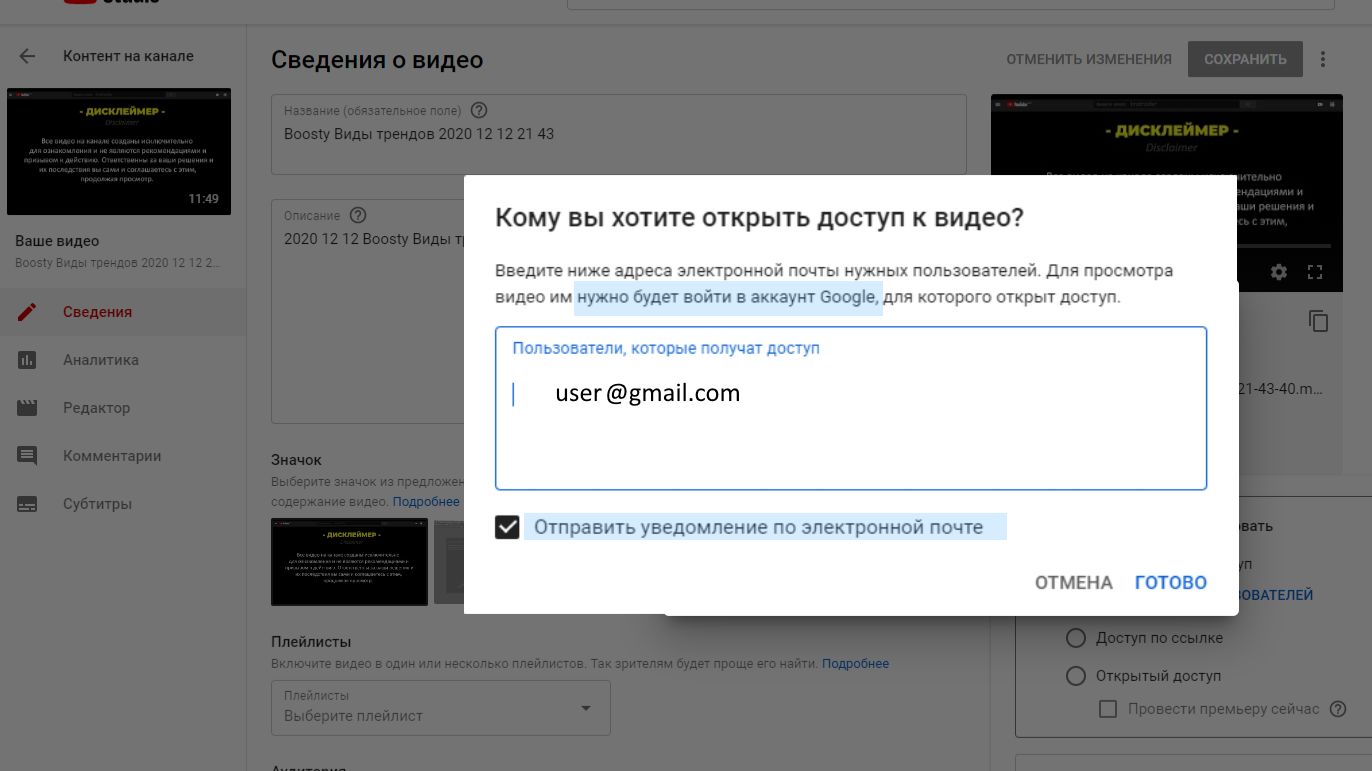Open the Подробнее link under Плейлисты
1372x771 pixels.
(855, 664)
